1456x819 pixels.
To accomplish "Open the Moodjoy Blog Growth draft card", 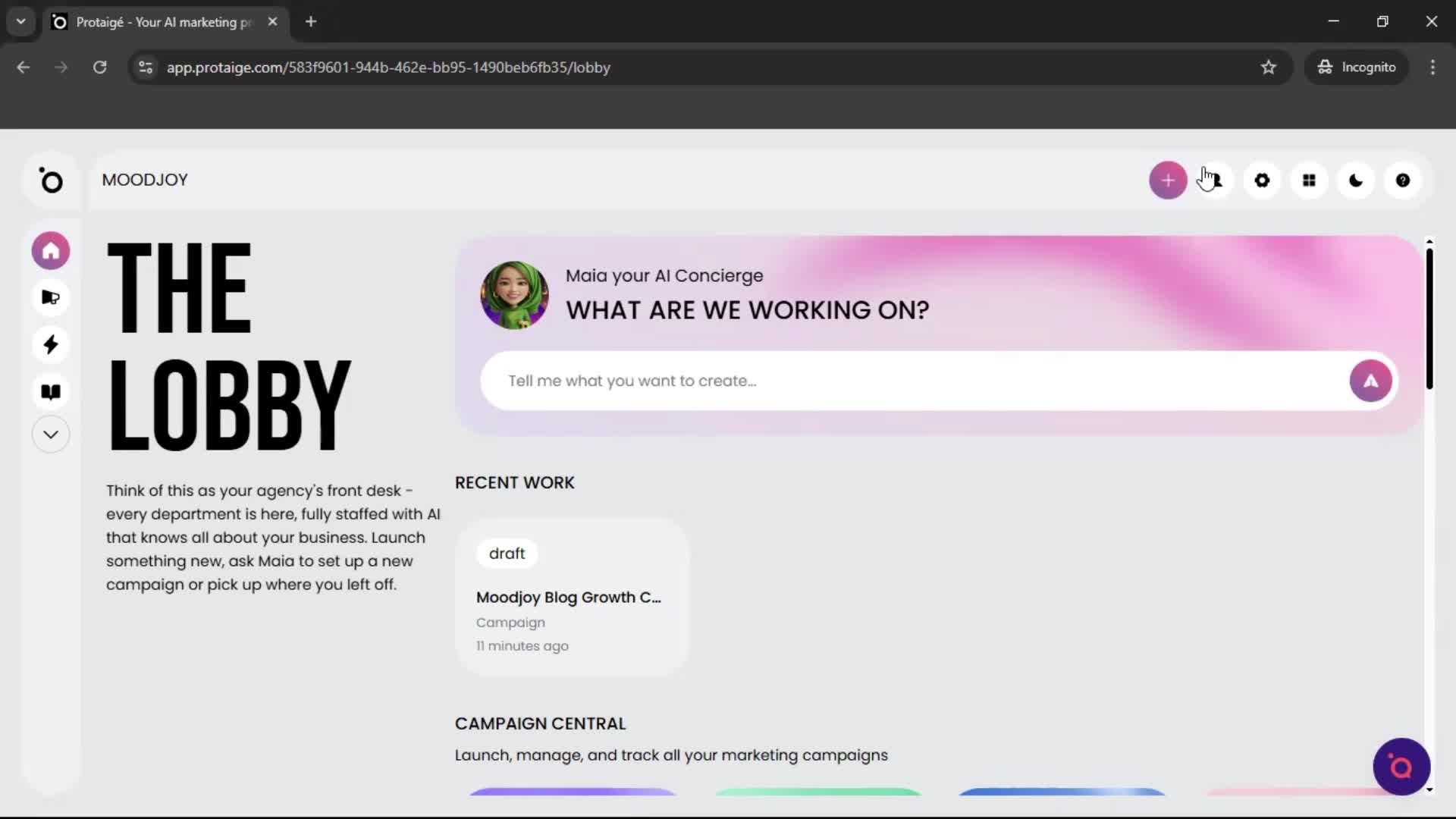I will (572, 598).
